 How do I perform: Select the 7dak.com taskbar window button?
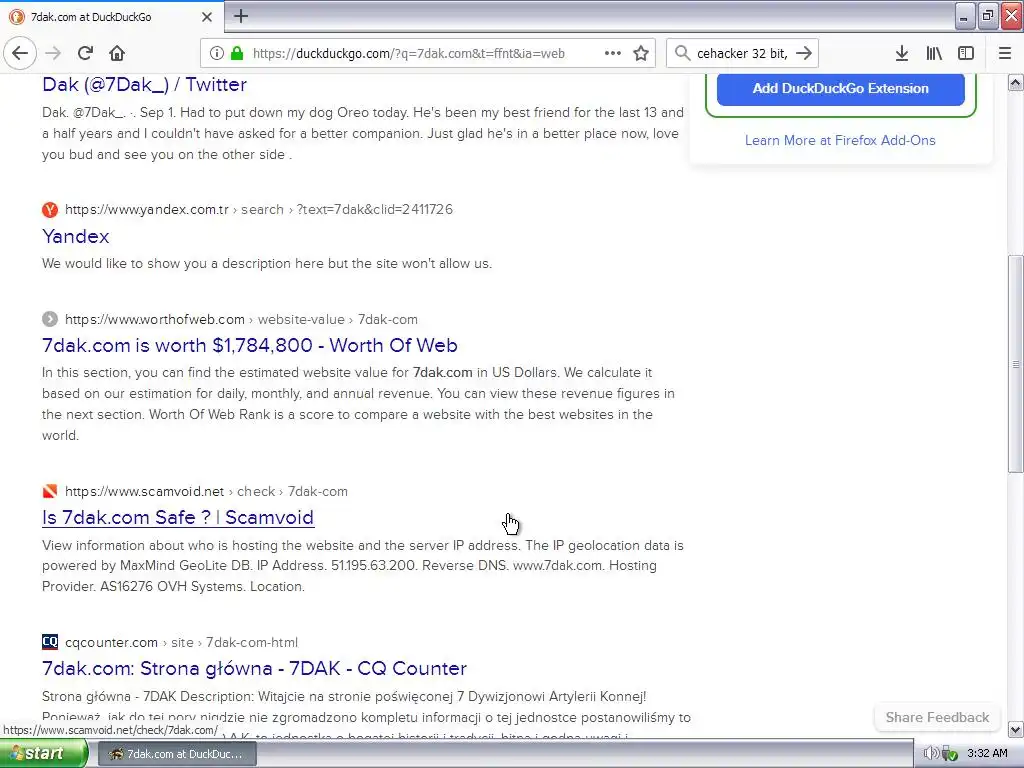point(178,754)
